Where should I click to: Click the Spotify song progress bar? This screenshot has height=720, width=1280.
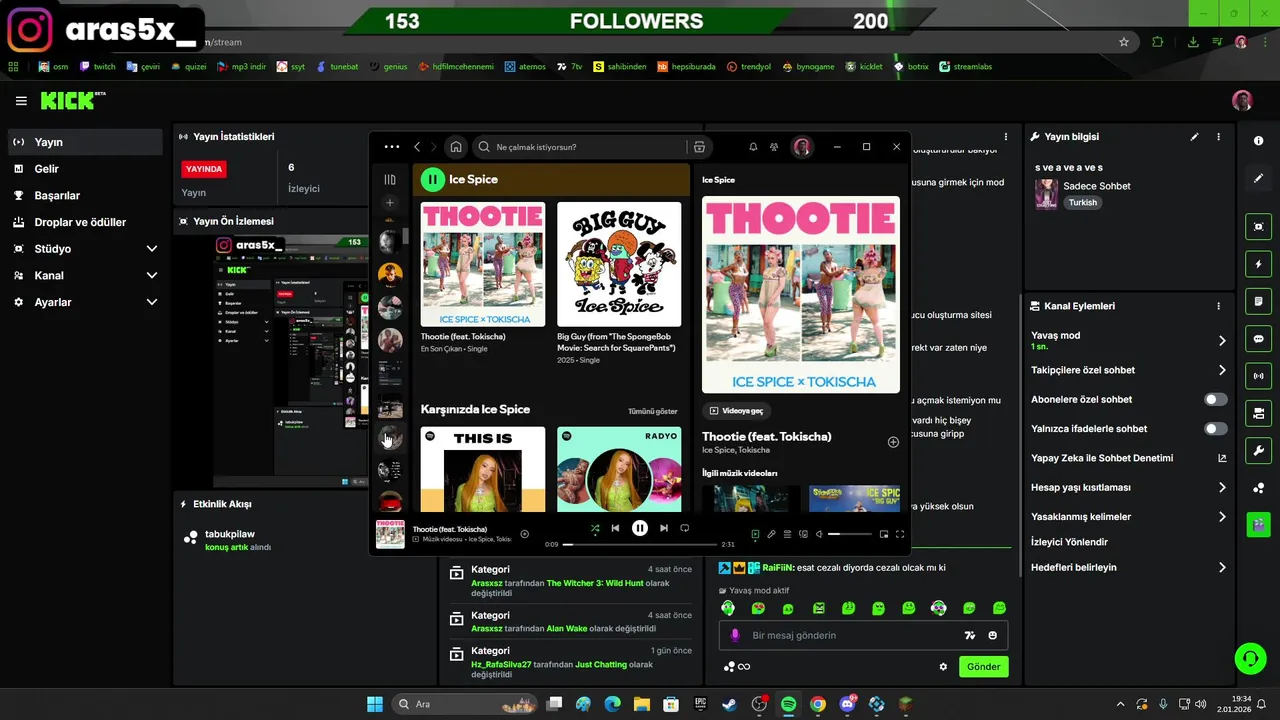pos(640,544)
